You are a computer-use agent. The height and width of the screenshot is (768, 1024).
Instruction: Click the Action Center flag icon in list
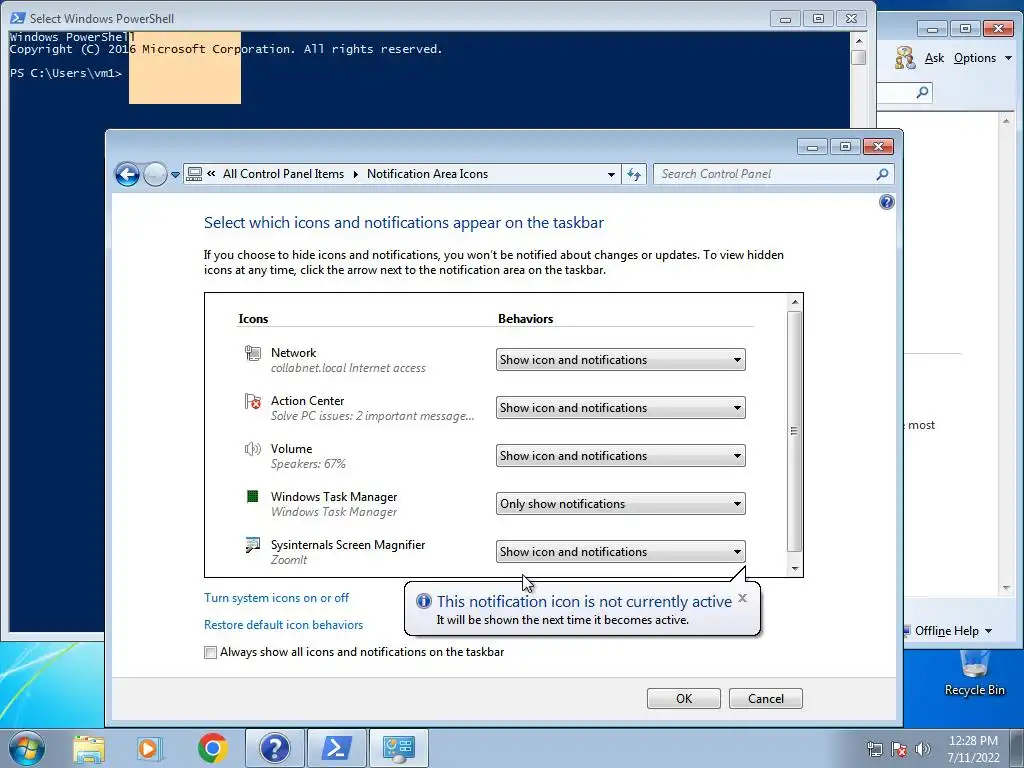pos(253,401)
